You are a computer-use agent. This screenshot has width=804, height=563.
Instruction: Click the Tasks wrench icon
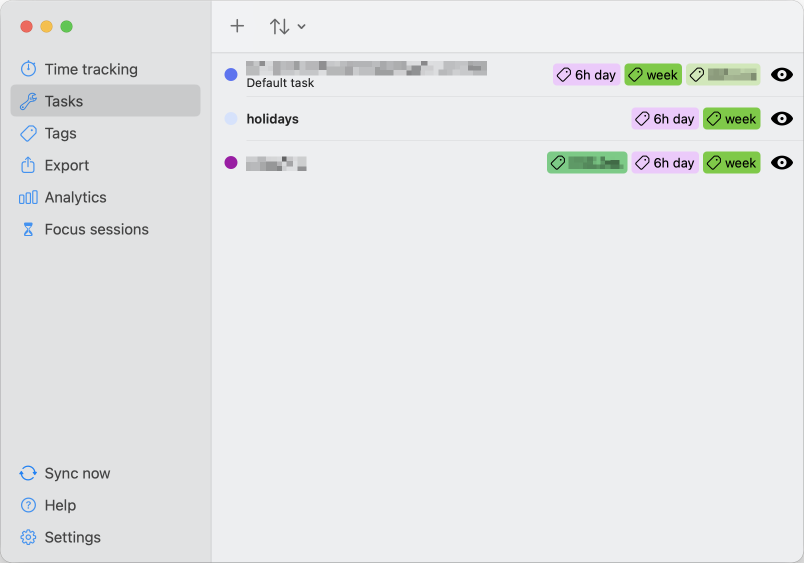click(28, 101)
